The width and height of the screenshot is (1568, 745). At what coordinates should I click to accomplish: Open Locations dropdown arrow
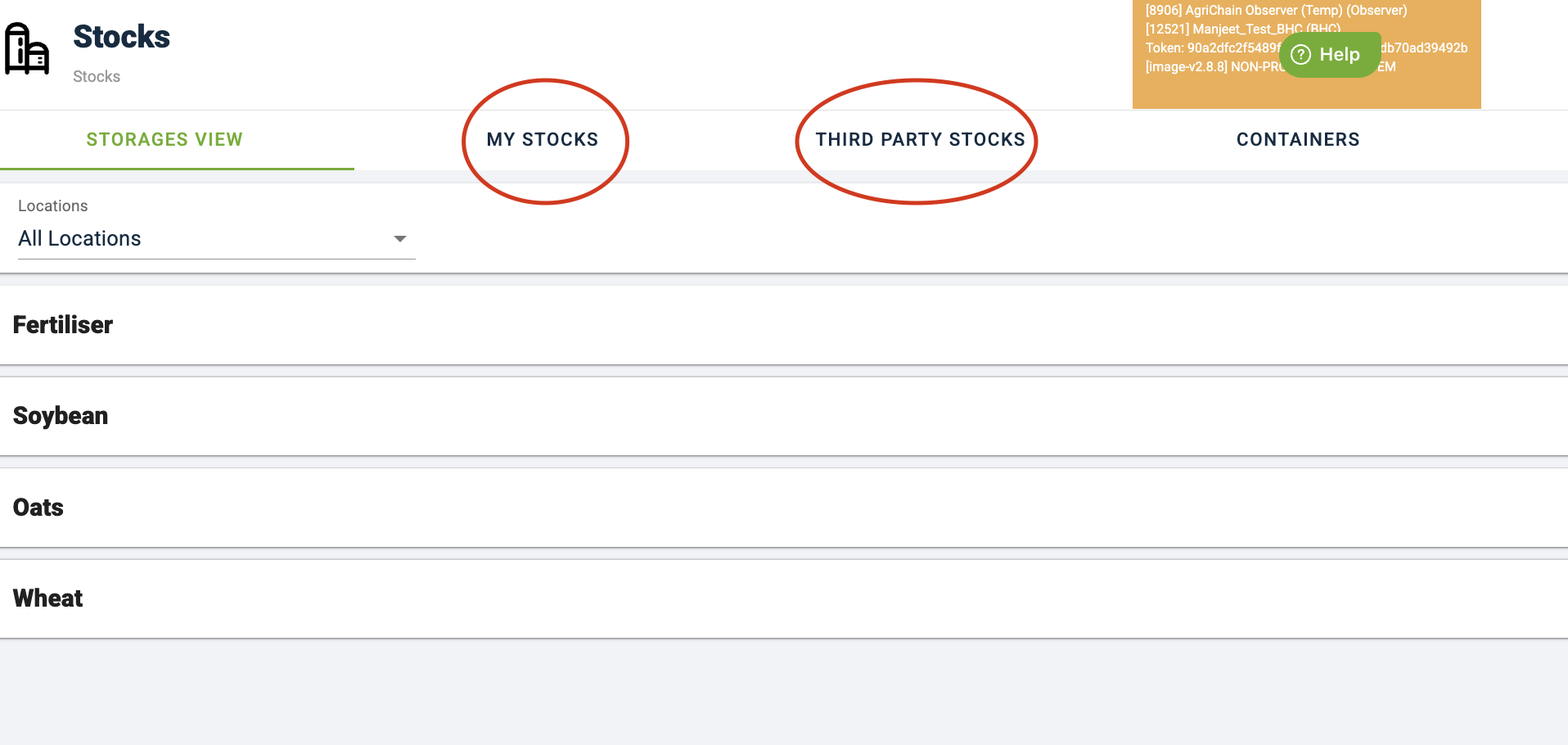(400, 239)
